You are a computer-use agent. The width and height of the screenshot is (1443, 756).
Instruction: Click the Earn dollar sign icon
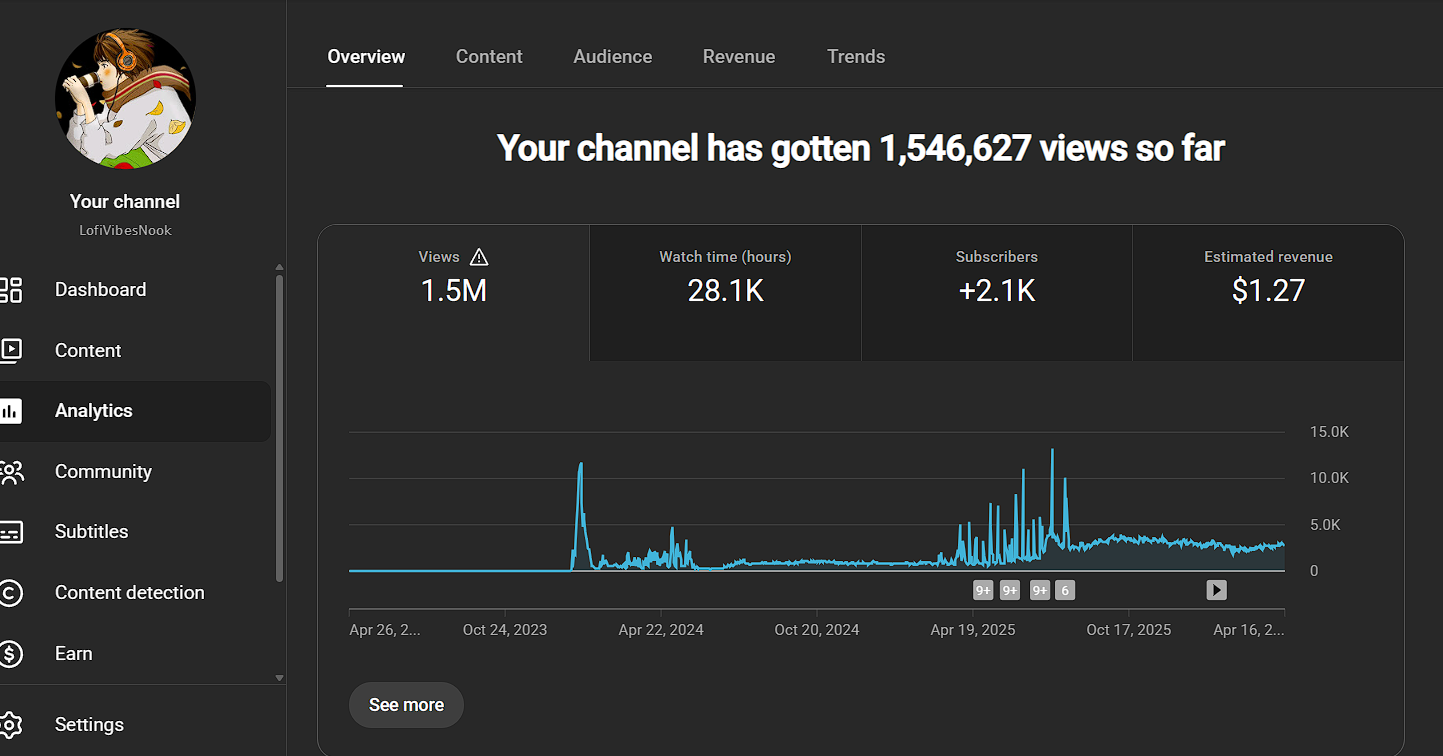pyautogui.click(x=11, y=654)
